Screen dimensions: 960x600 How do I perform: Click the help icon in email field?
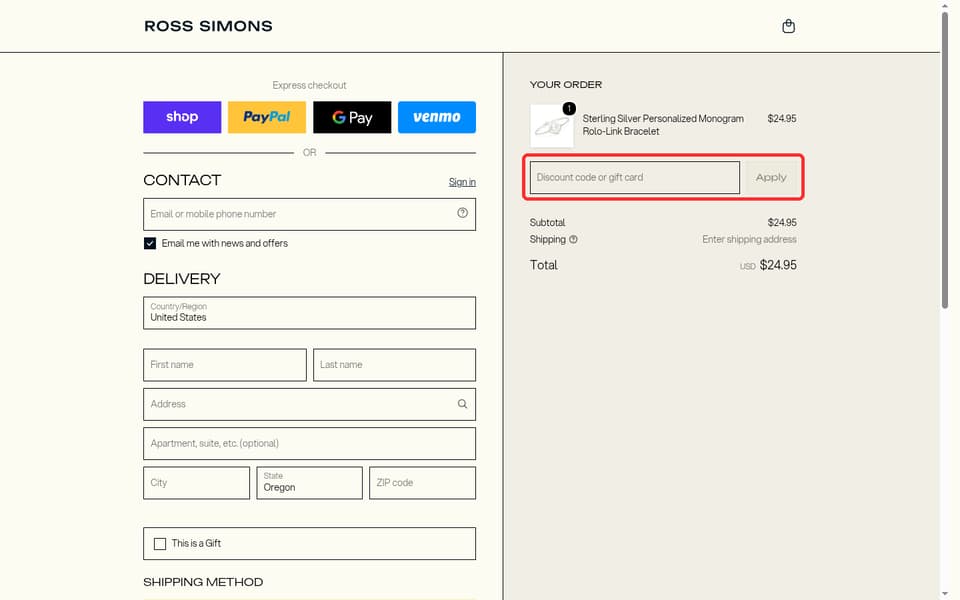[x=462, y=213]
